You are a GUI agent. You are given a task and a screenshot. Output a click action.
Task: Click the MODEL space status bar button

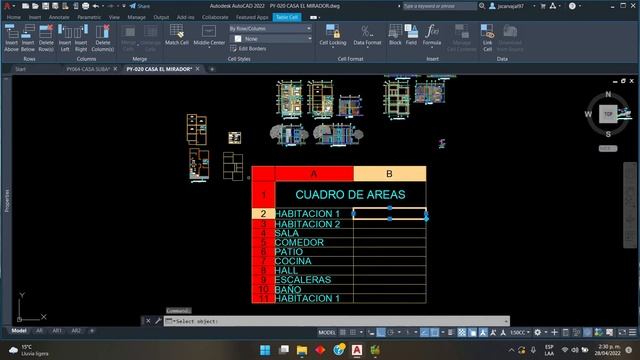coord(327,333)
